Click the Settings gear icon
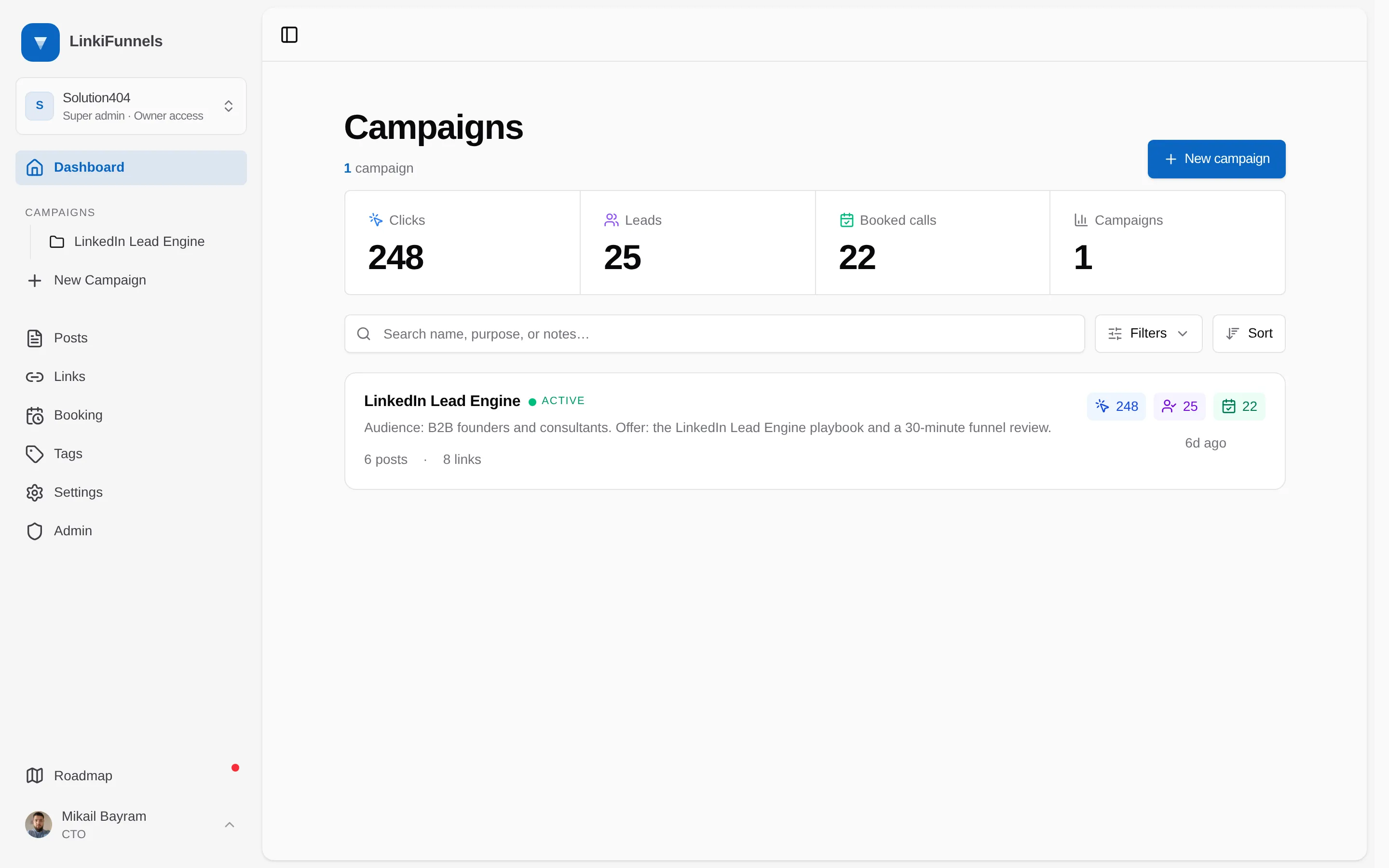This screenshot has height=868, width=1389. pos(34,492)
